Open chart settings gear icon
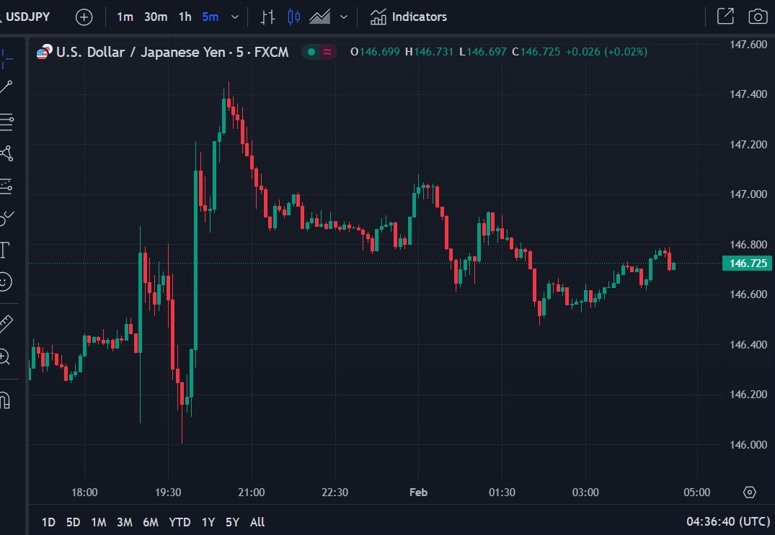The image size is (775, 535). [749, 492]
